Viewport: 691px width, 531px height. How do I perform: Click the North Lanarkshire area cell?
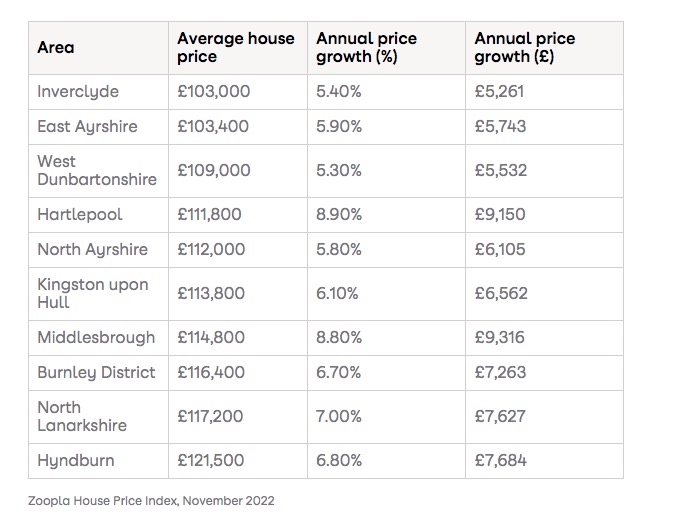point(82,416)
